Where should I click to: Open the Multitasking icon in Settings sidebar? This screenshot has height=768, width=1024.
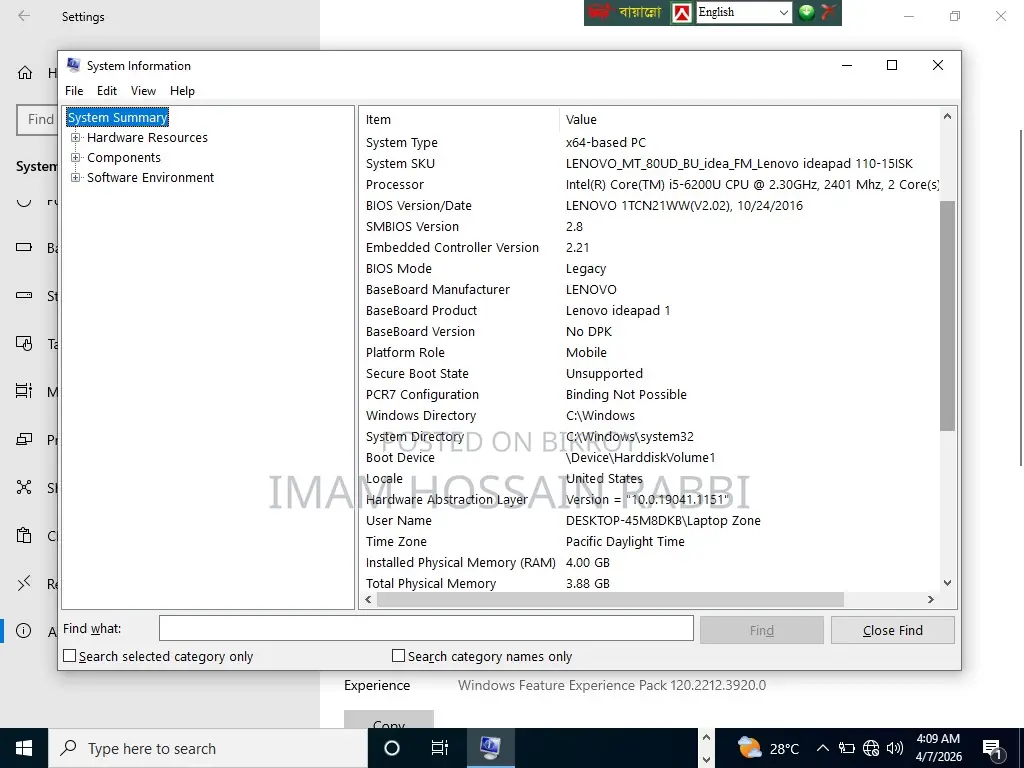24,391
